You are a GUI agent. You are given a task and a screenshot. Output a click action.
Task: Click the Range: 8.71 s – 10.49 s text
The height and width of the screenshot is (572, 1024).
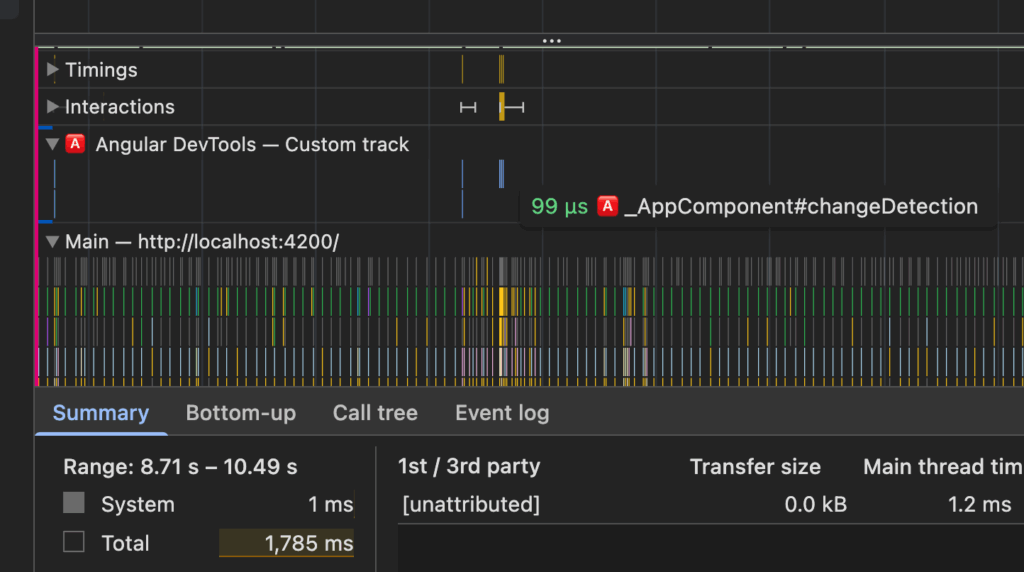[x=180, y=467]
